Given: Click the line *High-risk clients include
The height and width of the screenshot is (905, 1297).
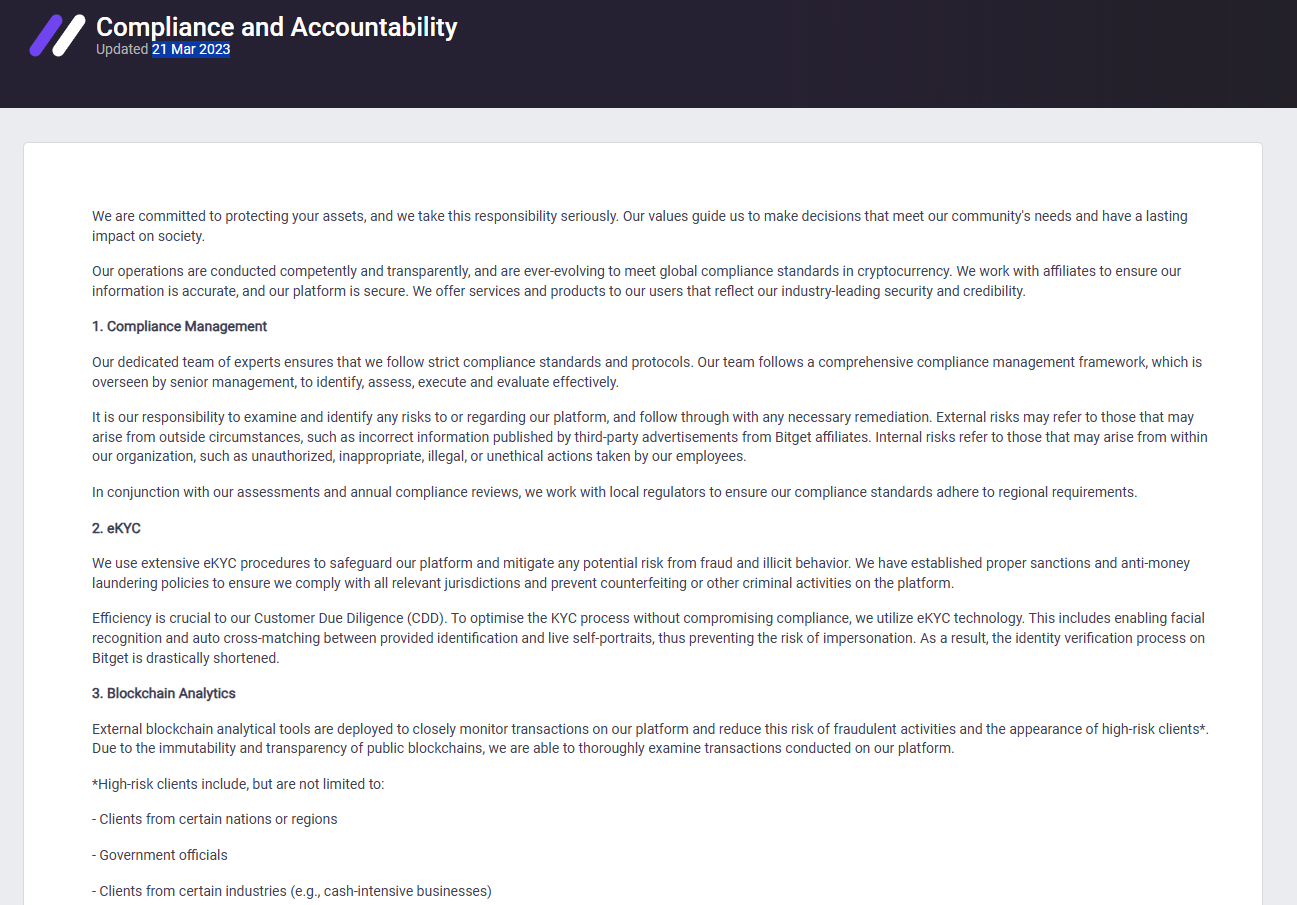Looking at the screenshot, I should (x=238, y=784).
